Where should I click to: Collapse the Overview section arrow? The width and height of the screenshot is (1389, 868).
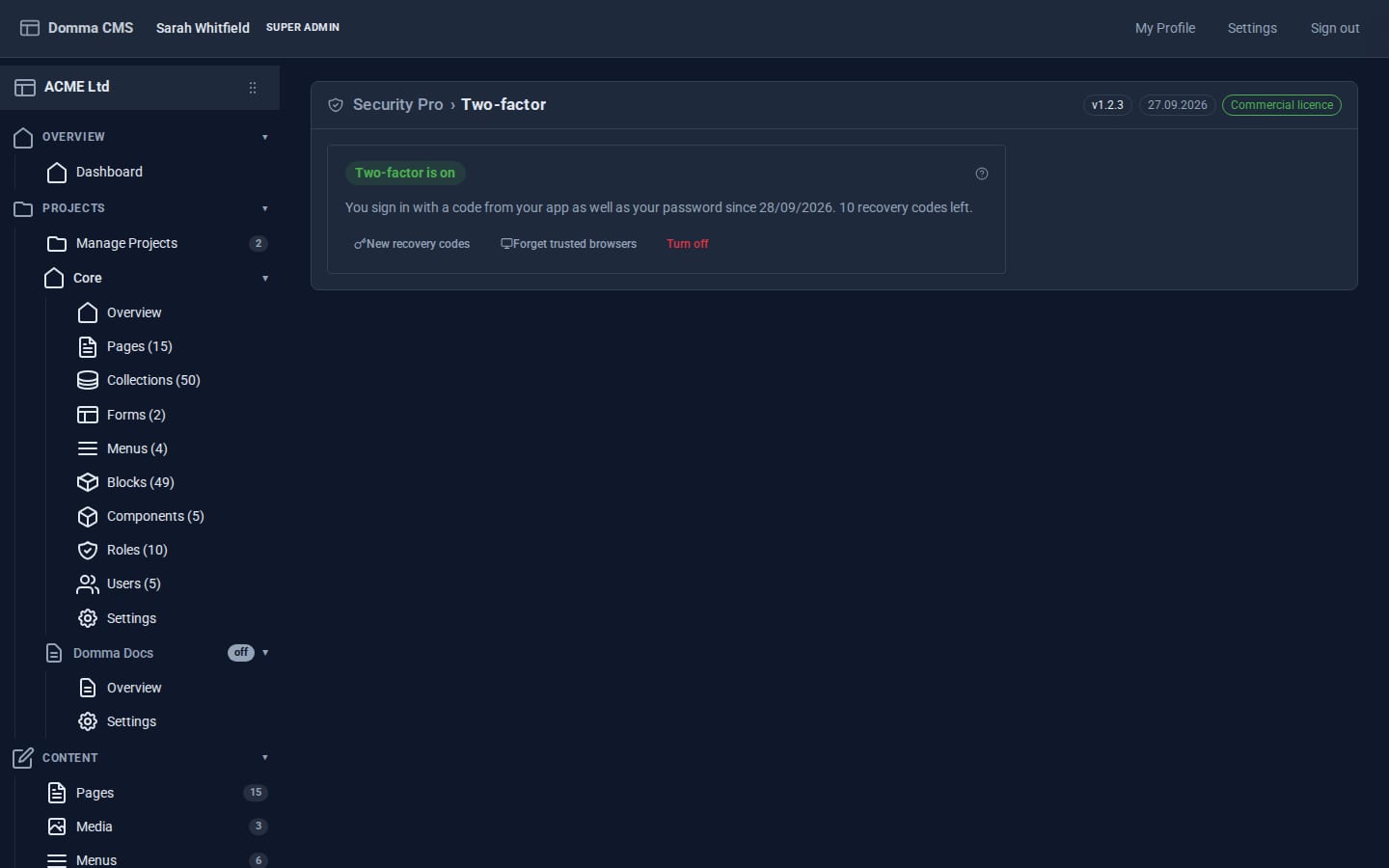(x=265, y=137)
